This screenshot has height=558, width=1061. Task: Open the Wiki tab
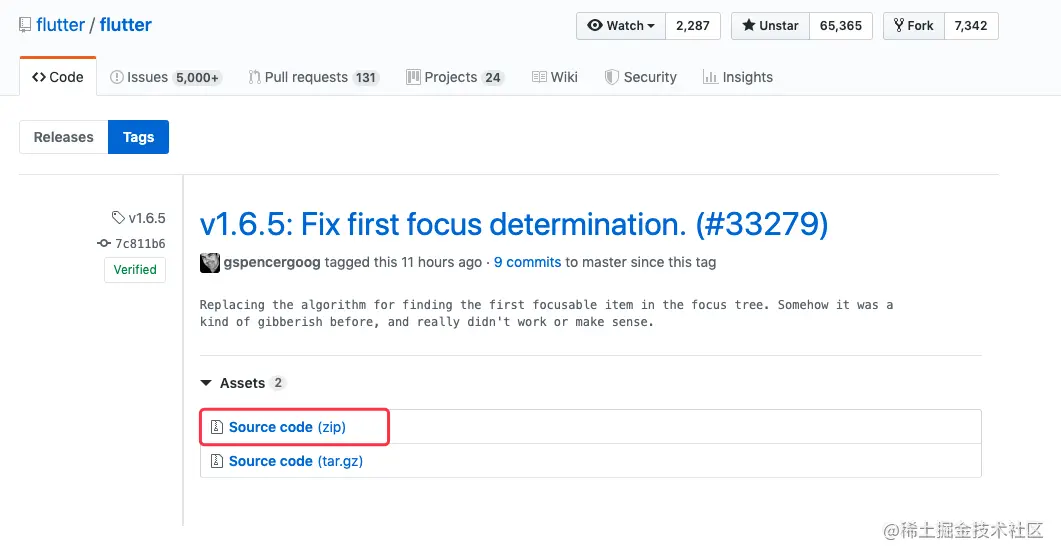click(555, 77)
